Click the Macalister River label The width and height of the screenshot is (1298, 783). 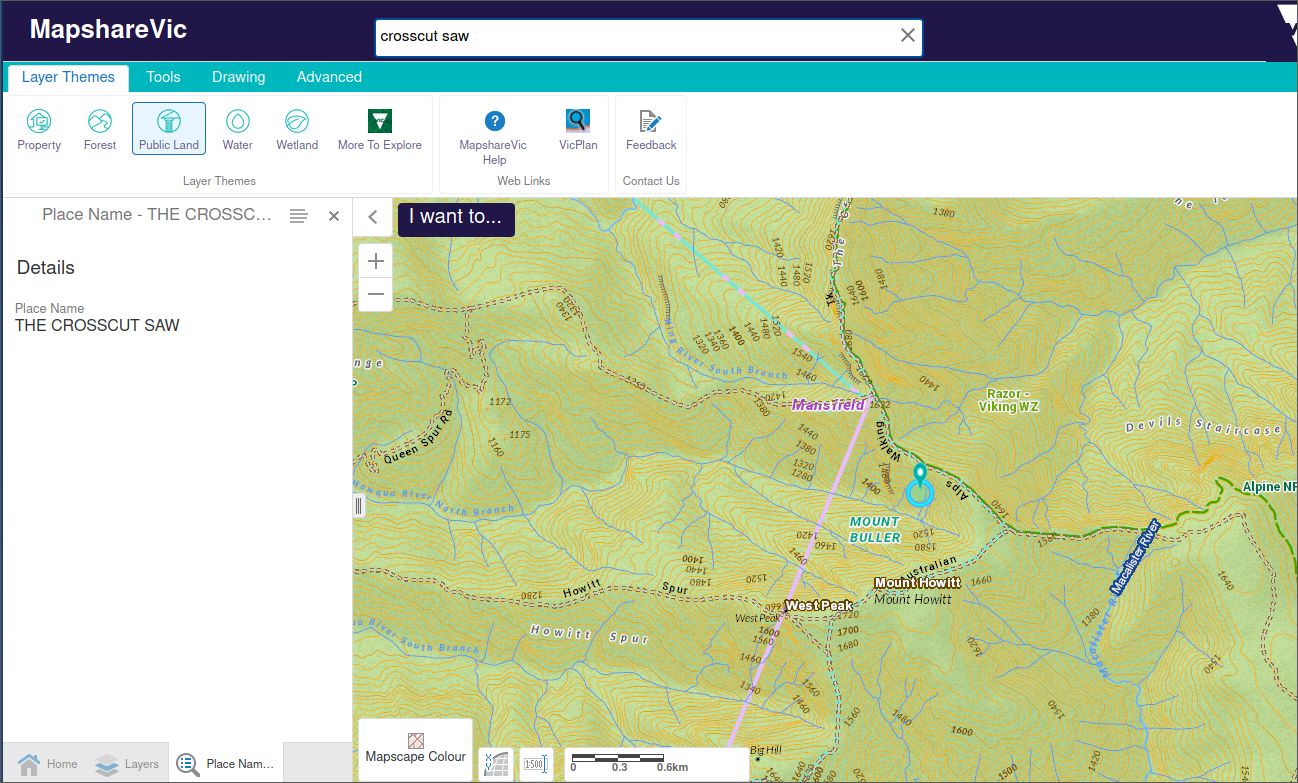click(x=1135, y=557)
